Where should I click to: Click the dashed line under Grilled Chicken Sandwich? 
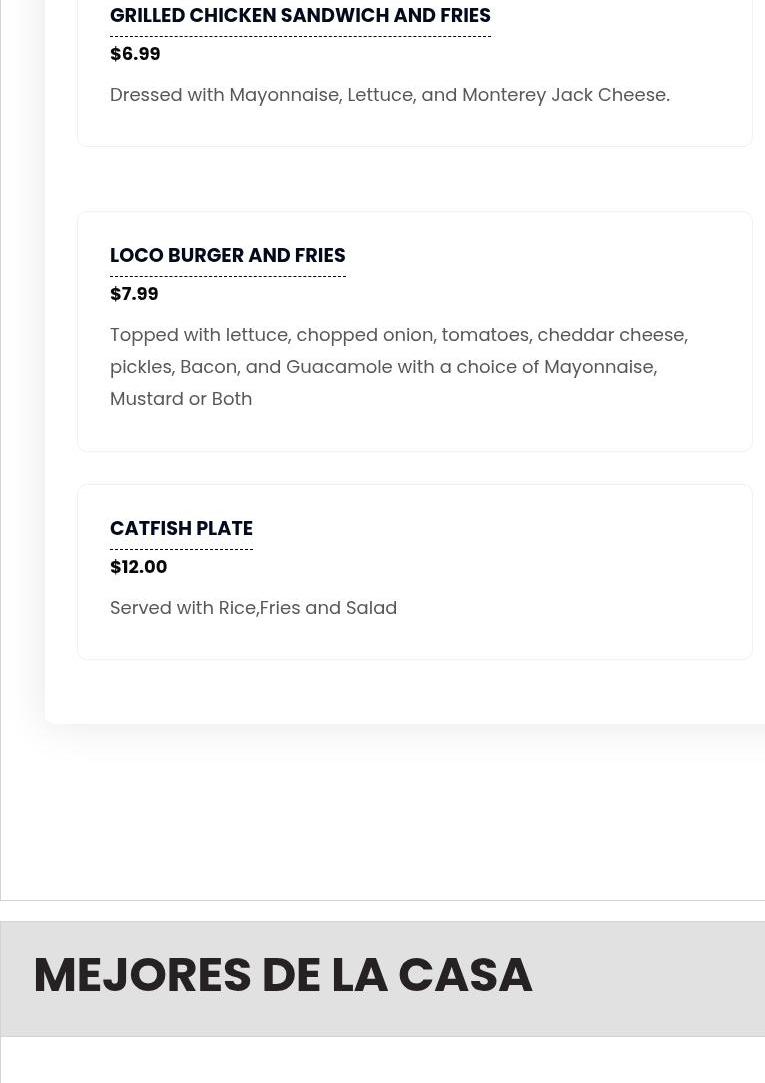click(300, 37)
